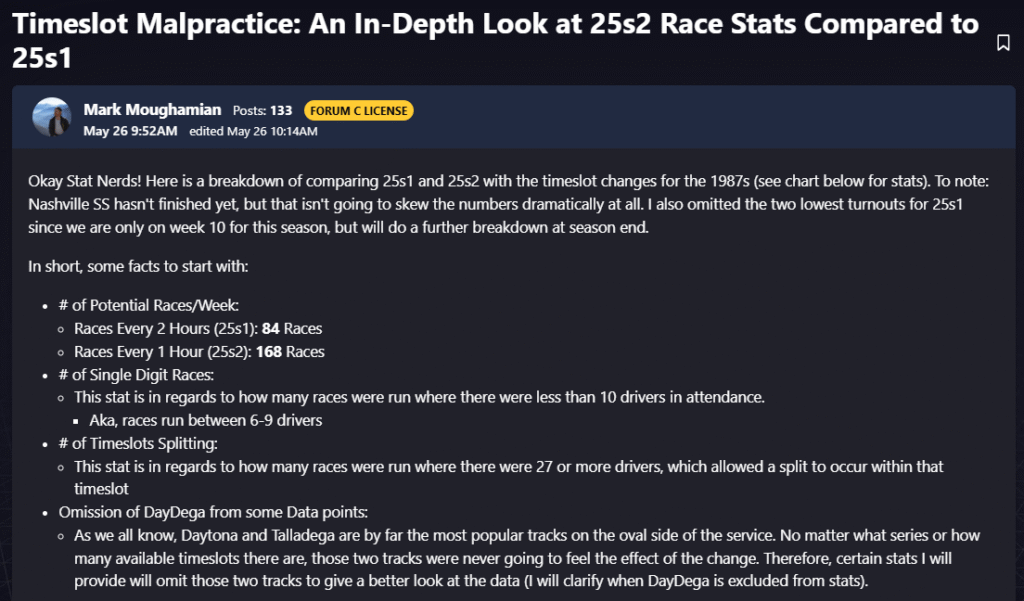View the edited May 26 10:14AM history
The image size is (1024, 601).
(x=253, y=131)
